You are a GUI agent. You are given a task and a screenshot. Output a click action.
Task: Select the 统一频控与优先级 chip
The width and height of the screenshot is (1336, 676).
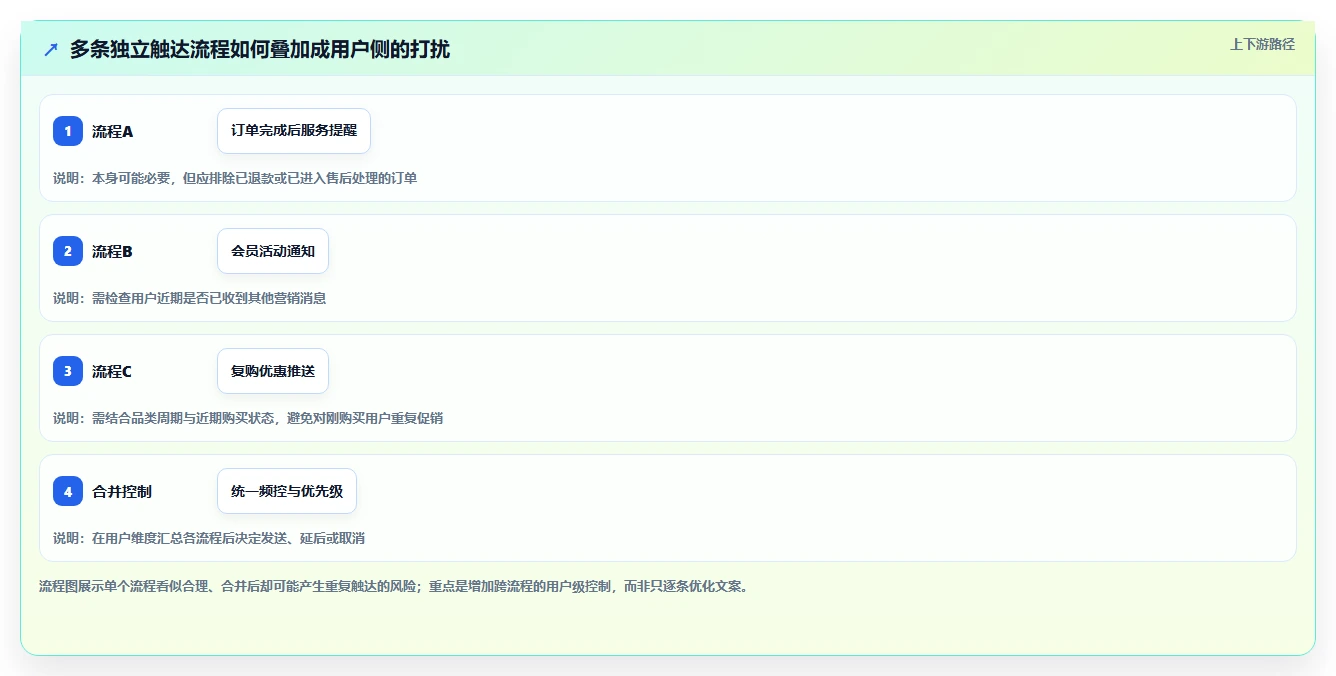point(287,491)
